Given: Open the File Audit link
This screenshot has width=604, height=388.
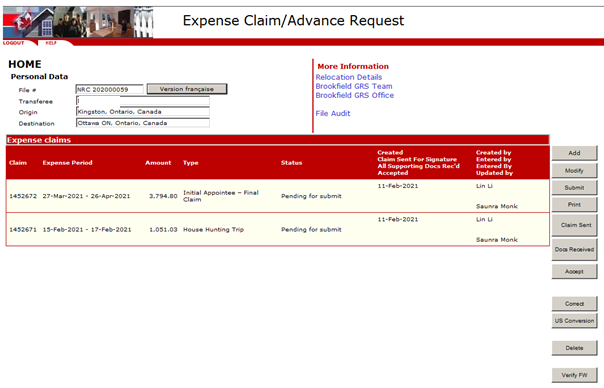Looking at the screenshot, I should [333, 113].
